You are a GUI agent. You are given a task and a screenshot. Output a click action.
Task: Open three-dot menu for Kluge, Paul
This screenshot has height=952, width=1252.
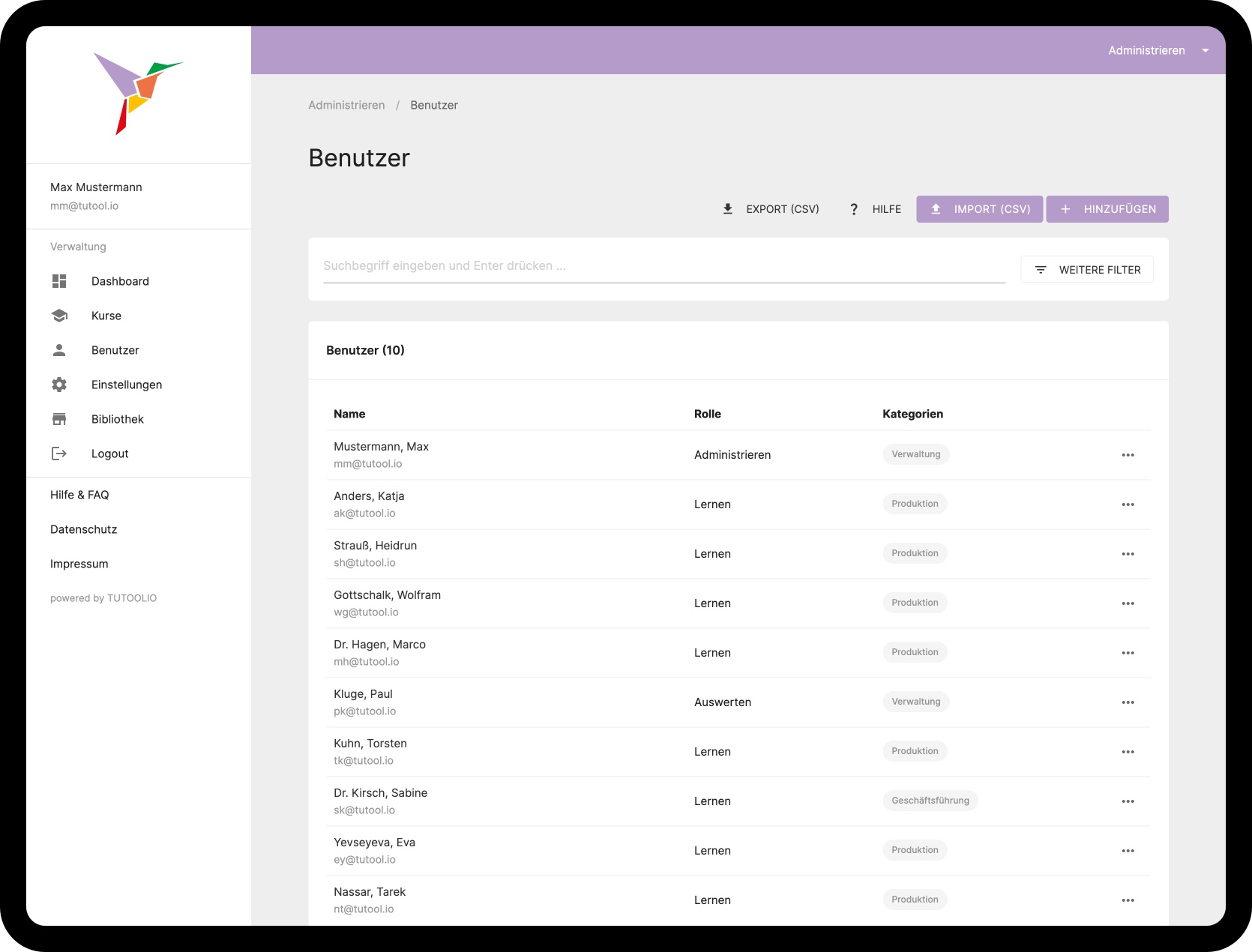[x=1128, y=702]
